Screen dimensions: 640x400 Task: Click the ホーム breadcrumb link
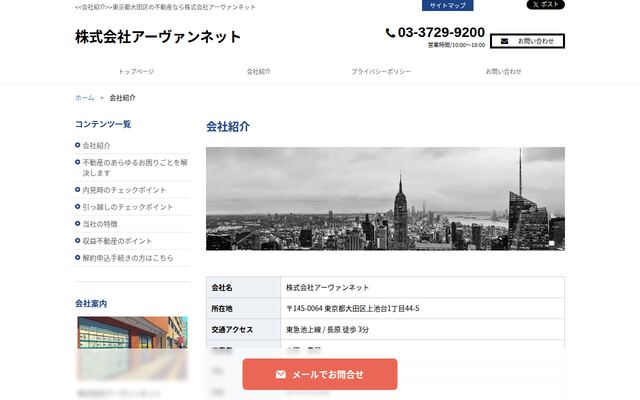[84, 98]
